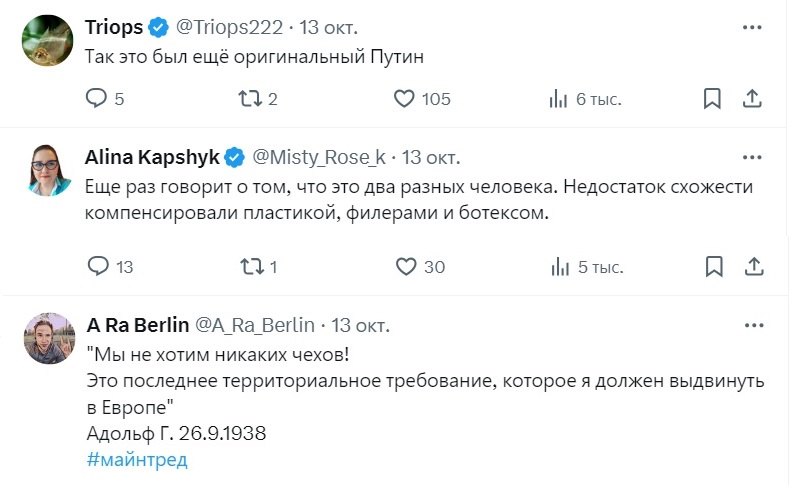
Task: Retweet the Triops post
Action: [253, 99]
